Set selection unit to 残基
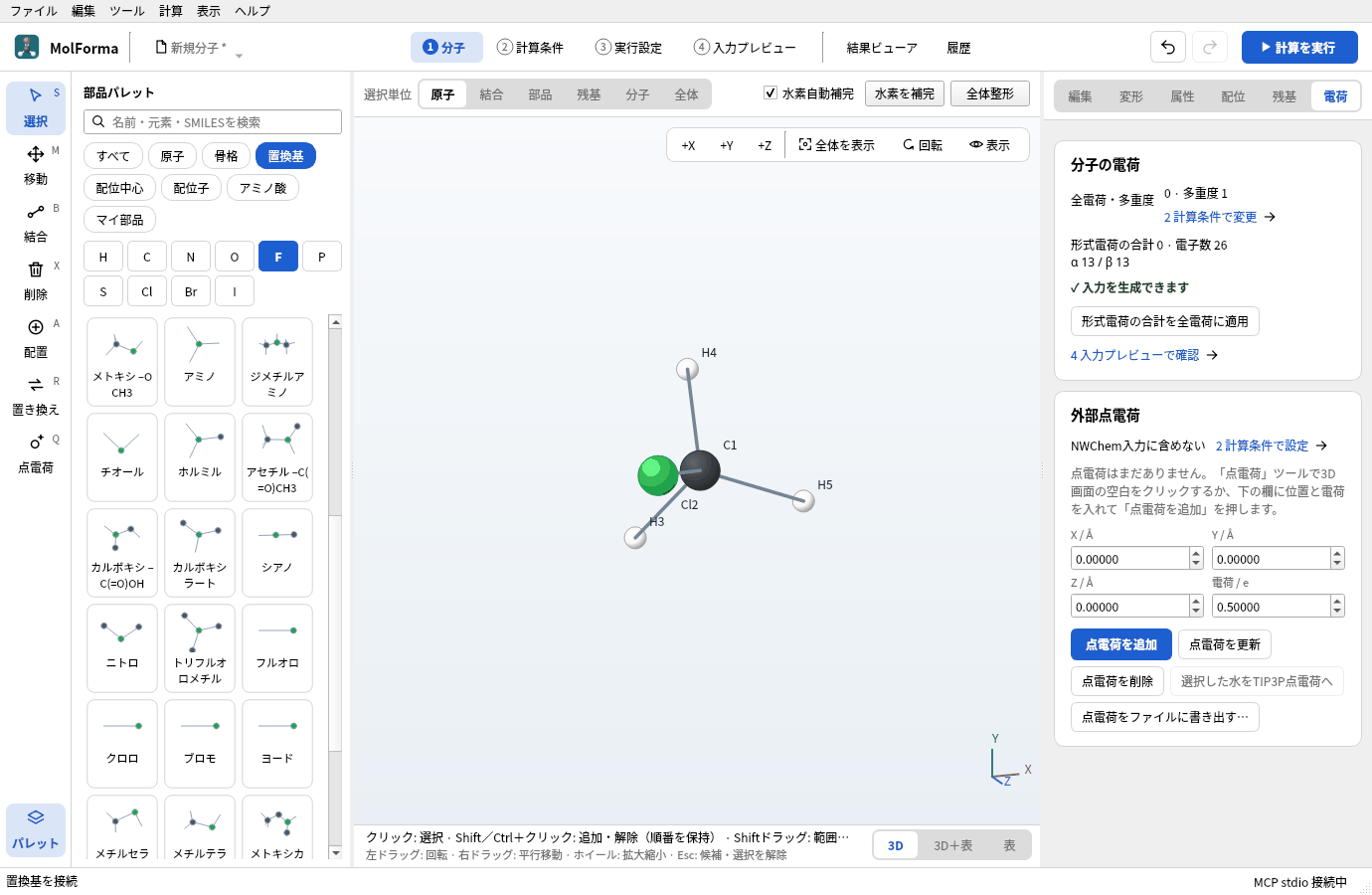 point(589,94)
